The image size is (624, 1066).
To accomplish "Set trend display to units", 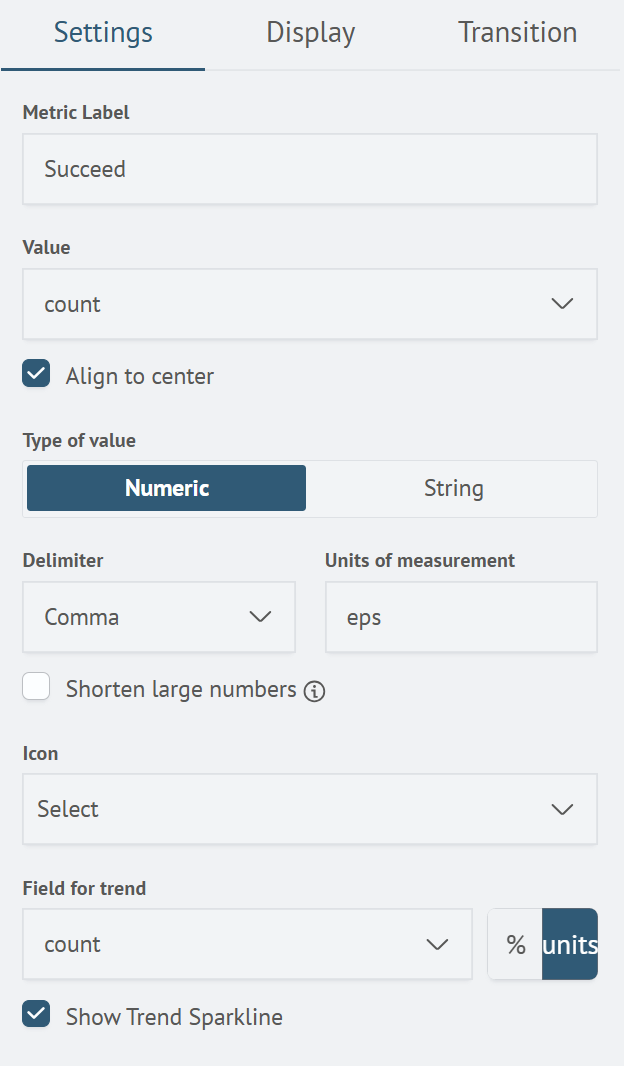I will 570,944.
